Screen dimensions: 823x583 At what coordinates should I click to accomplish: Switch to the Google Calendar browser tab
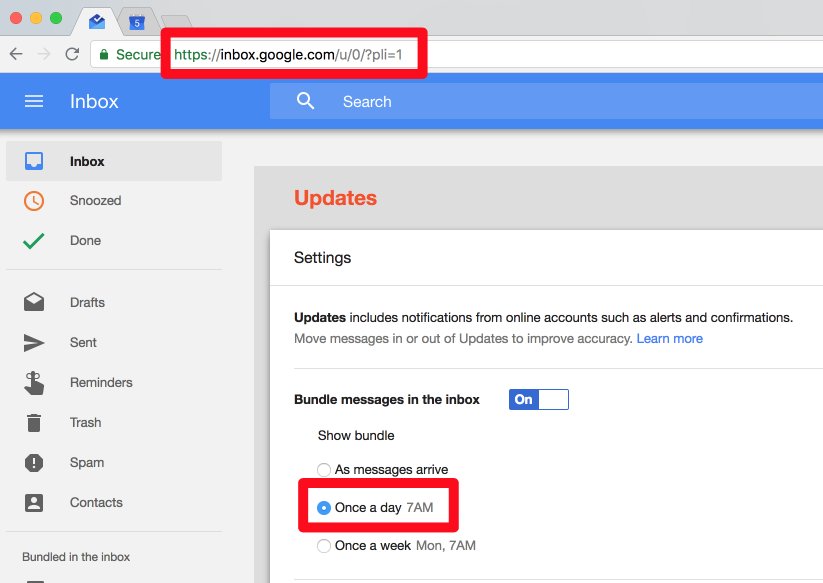point(137,22)
